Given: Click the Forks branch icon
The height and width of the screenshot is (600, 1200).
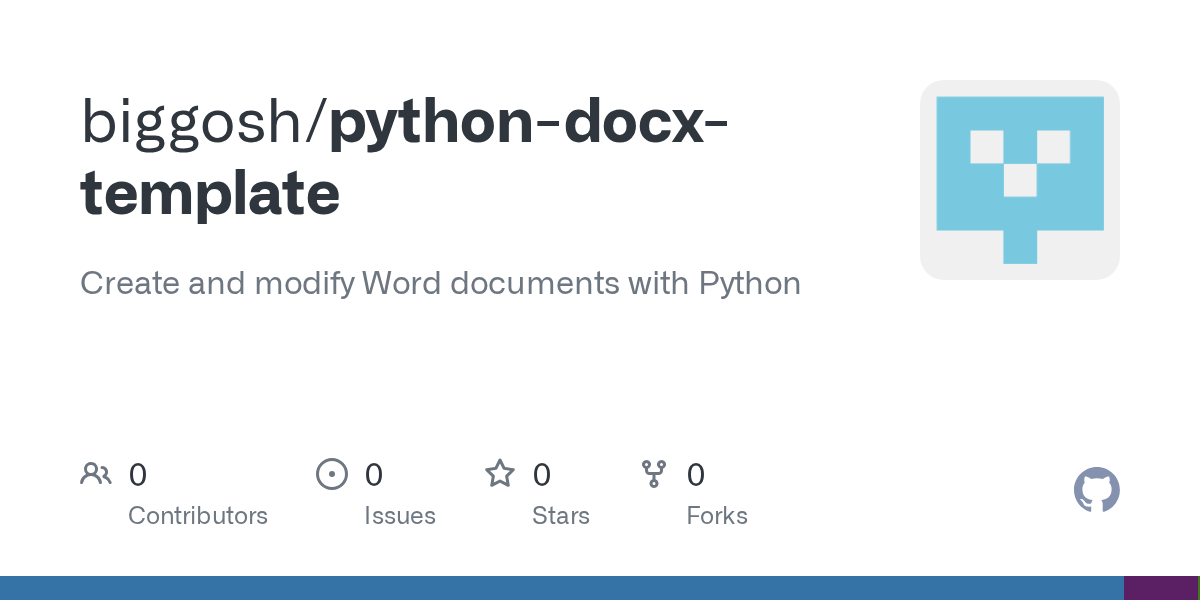Looking at the screenshot, I should point(654,474).
